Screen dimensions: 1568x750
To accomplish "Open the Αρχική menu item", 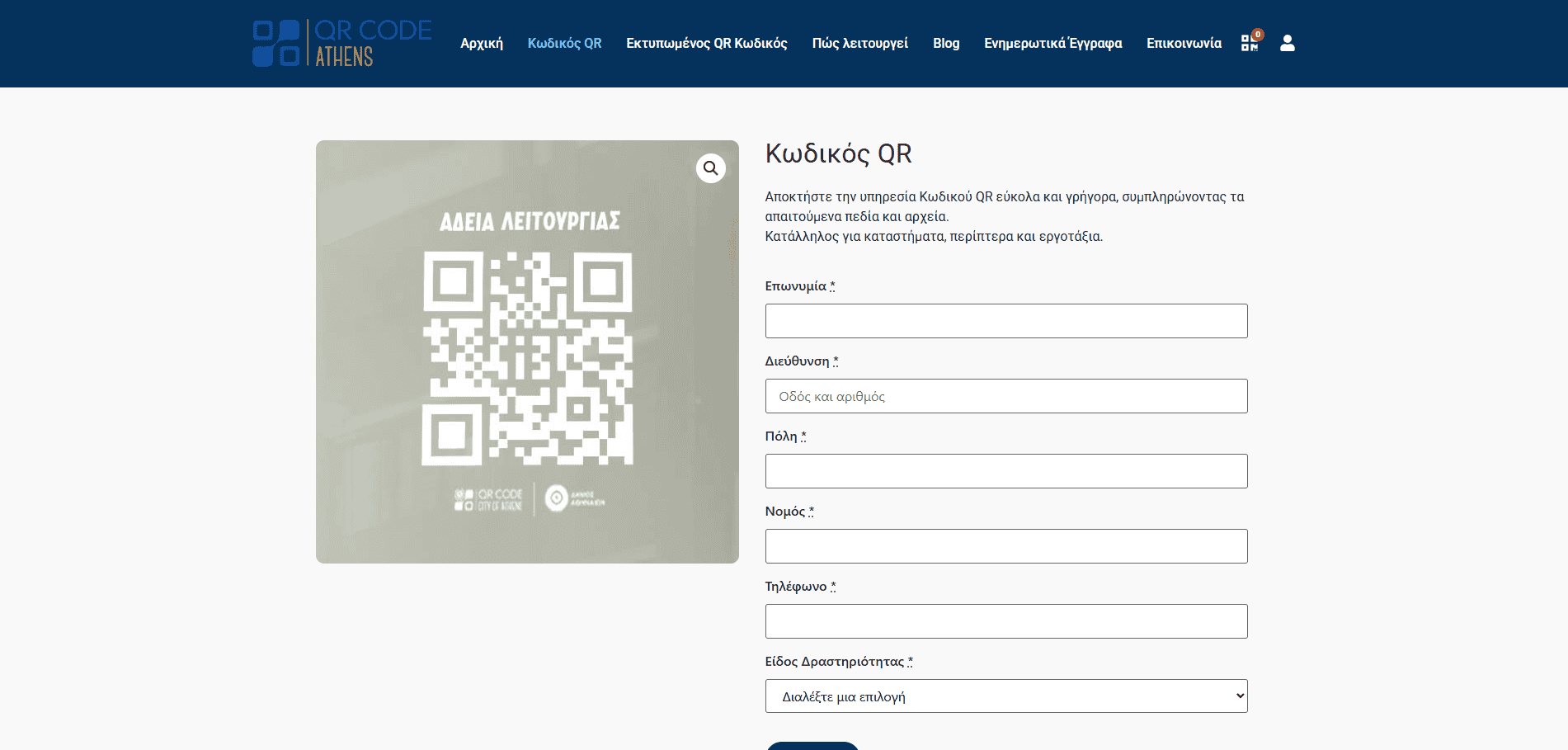I will tap(481, 44).
